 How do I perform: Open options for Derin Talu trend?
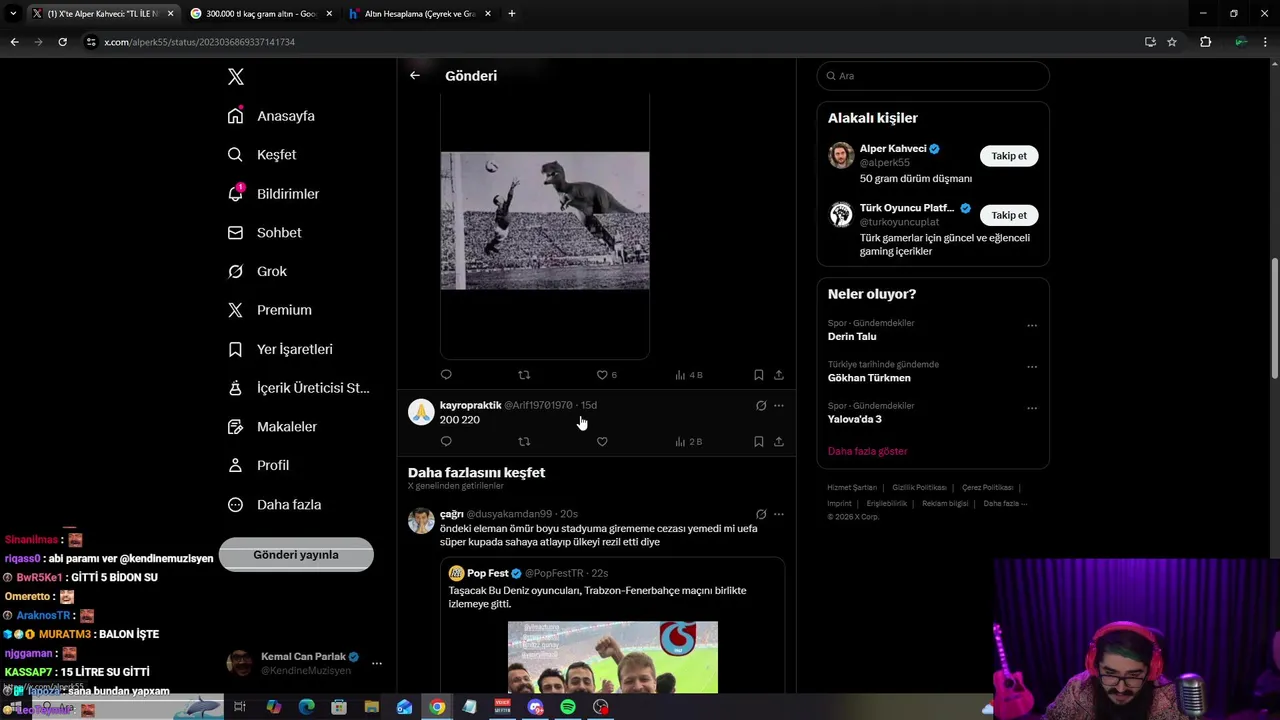(x=1032, y=325)
